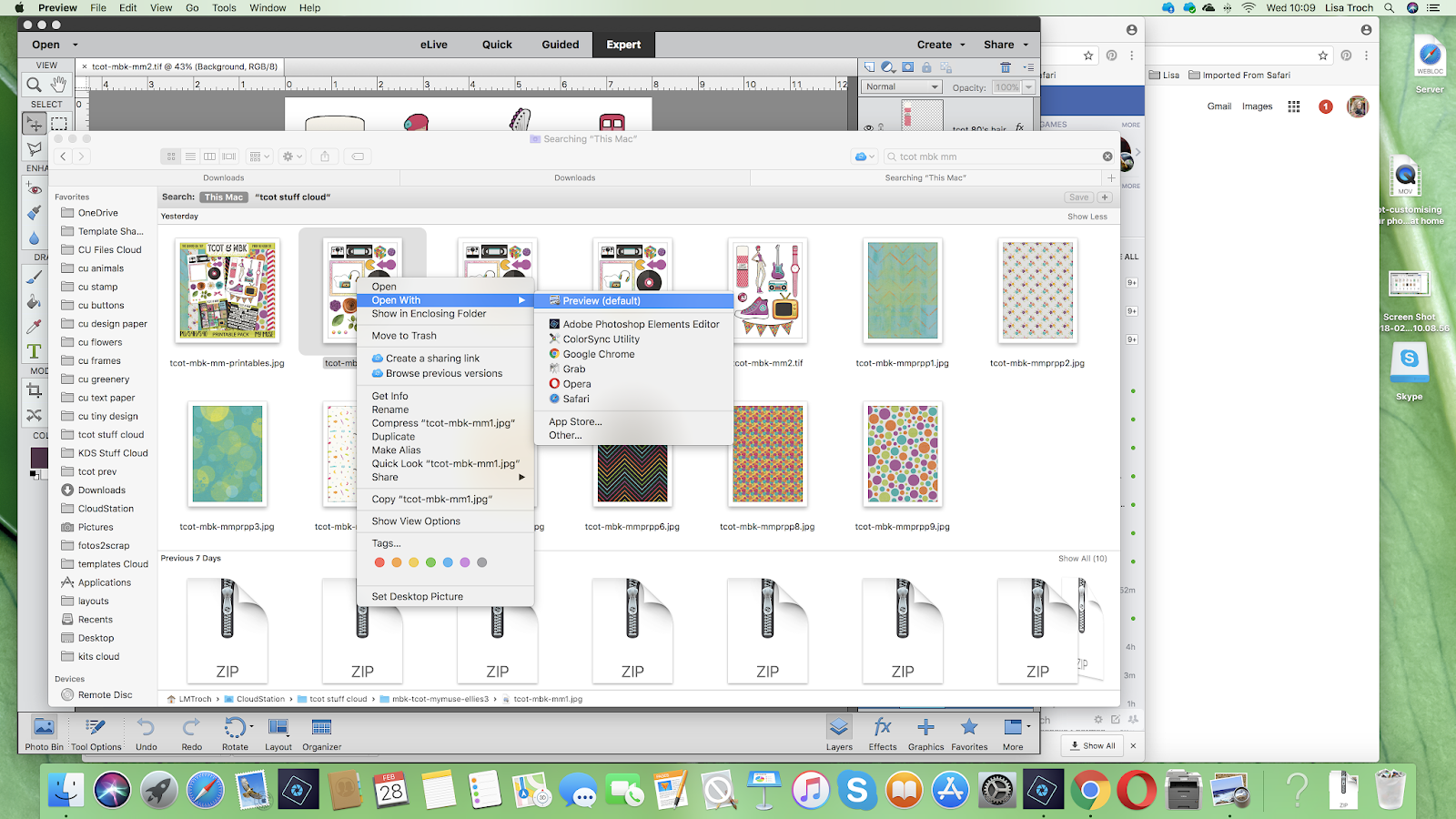
Task: Select the Move tool in Photoshop Elements
Action: pos(34,124)
